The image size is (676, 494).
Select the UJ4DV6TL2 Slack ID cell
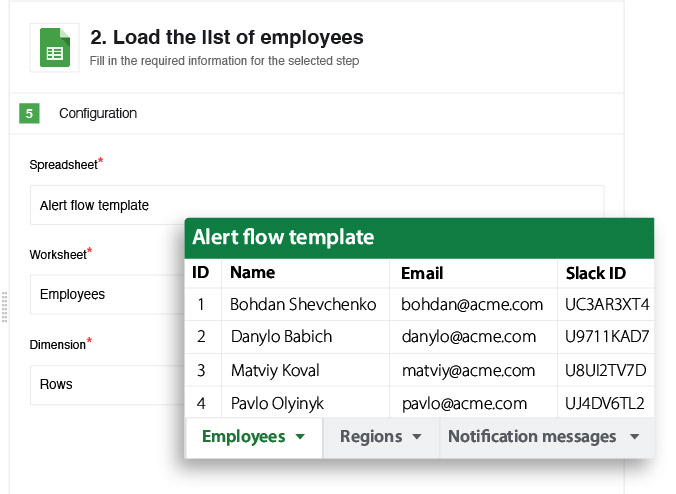pyautogui.click(x=606, y=403)
